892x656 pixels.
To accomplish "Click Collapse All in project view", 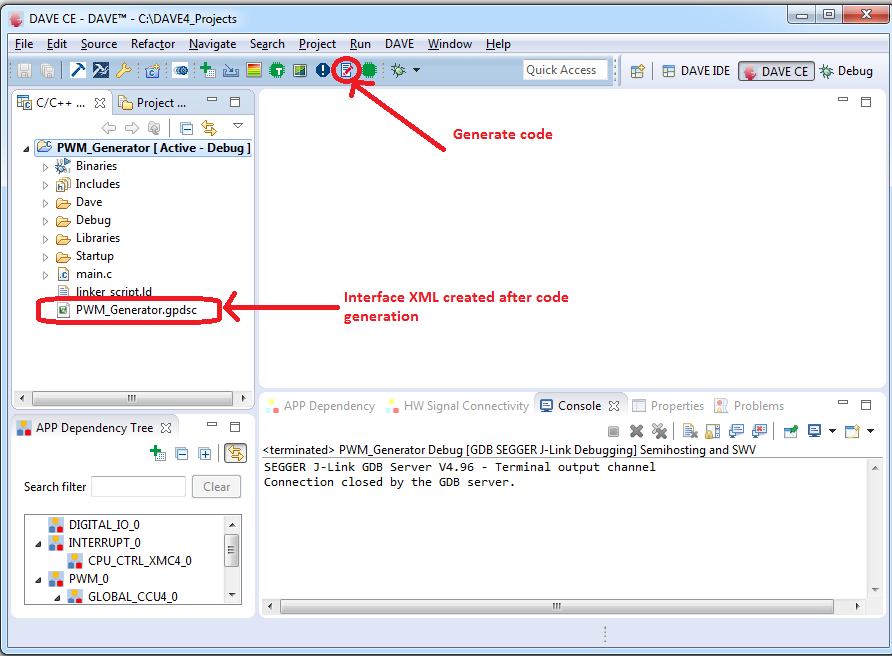I will coord(186,128).
